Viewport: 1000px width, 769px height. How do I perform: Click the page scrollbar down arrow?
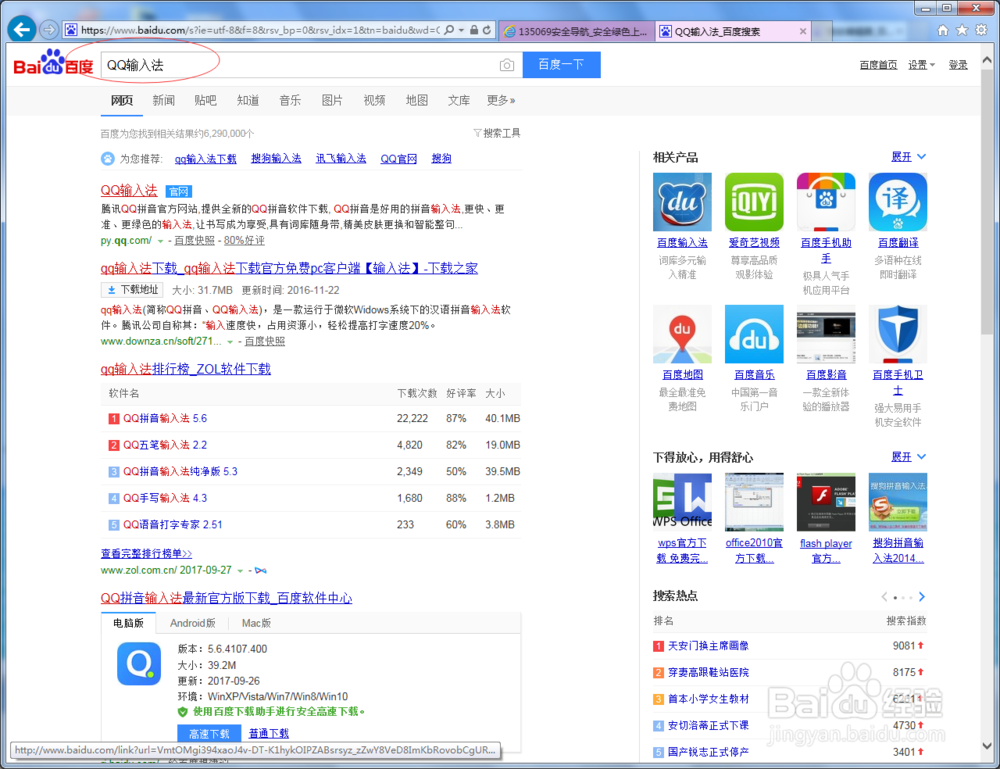(987, 745)
